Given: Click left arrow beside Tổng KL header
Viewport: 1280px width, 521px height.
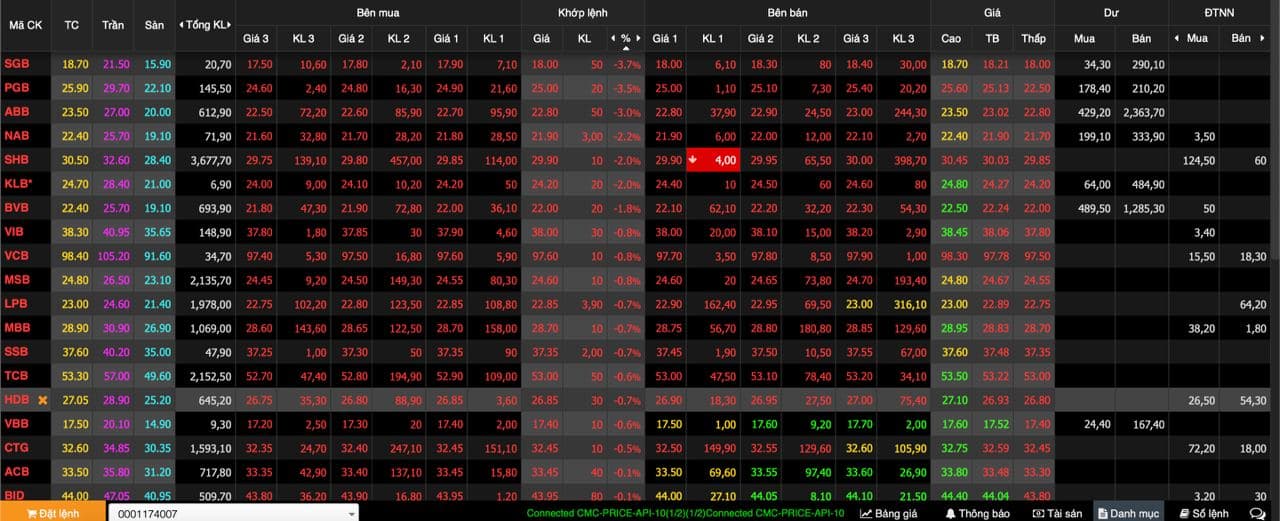Looking at the screenshot, I should (180, 24).
